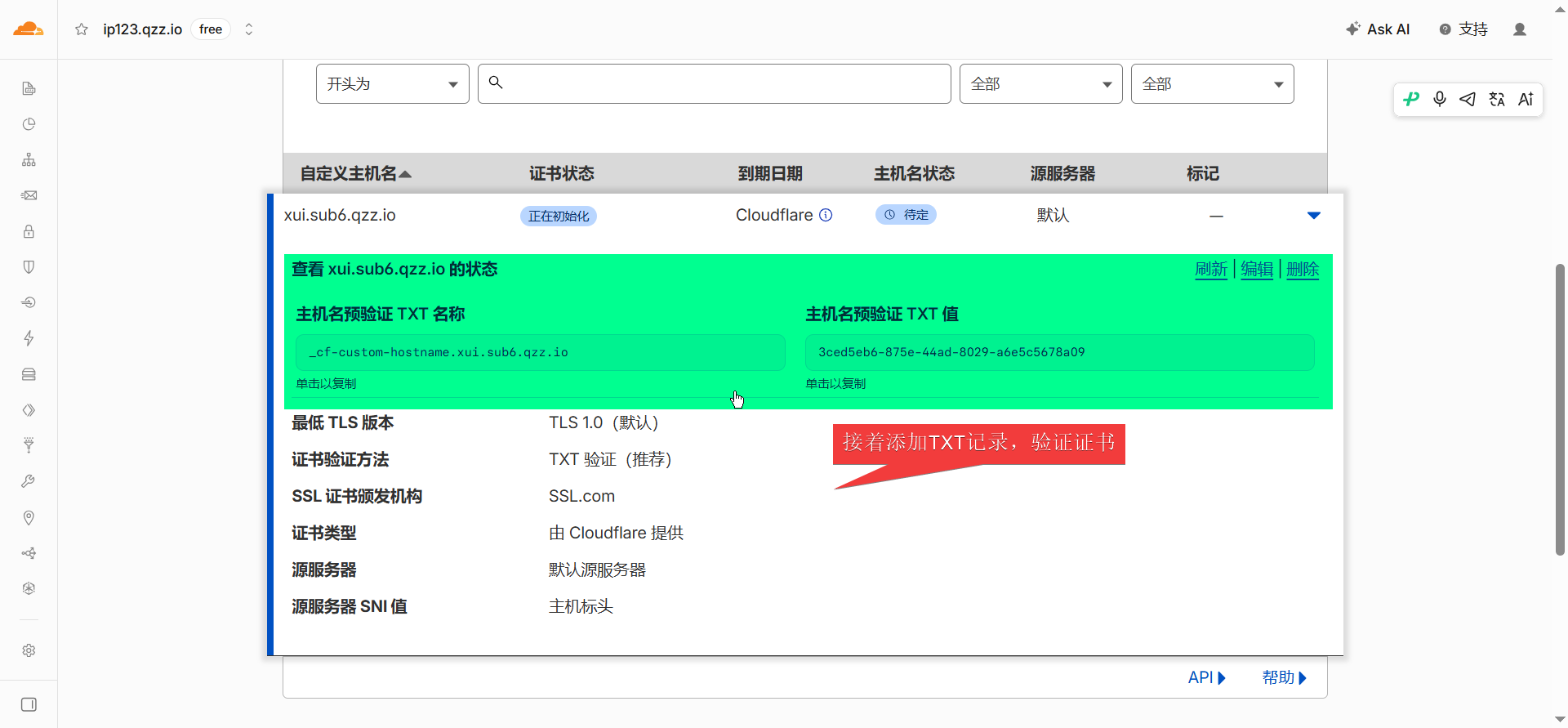The image size is (1568, 728).
Task: Focus the hostname search input field
Action: click(x=715, y=84)
